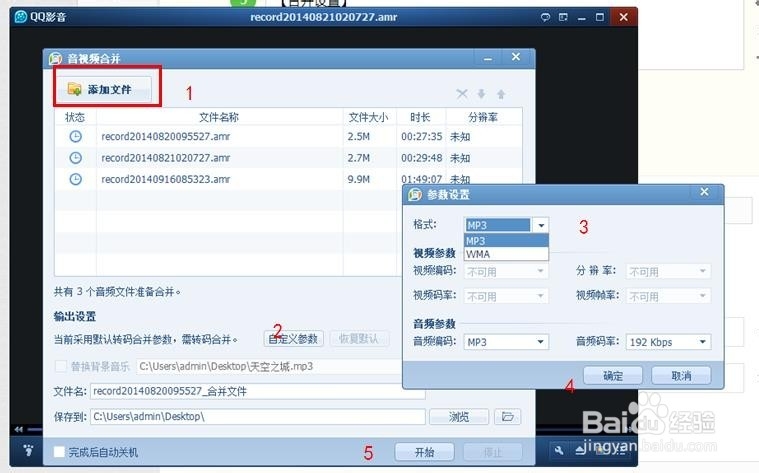Open feedback chat bubble icon in title bar
Viewport: 759px width, 473px height.
(545, 17)
